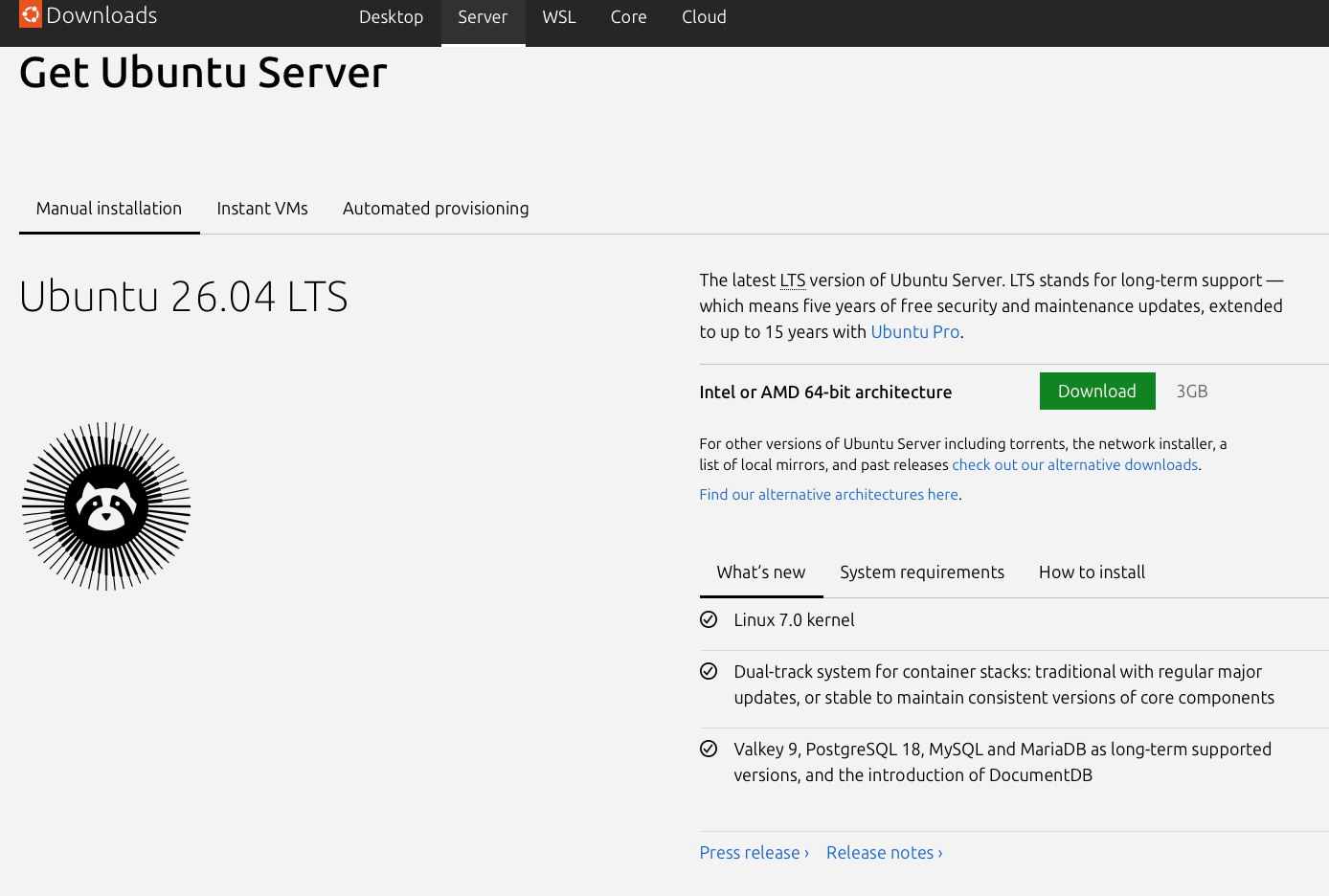
Task: Click the 'Linux 7.0 kernel' list item text
Action: click(x=794, y=620)
